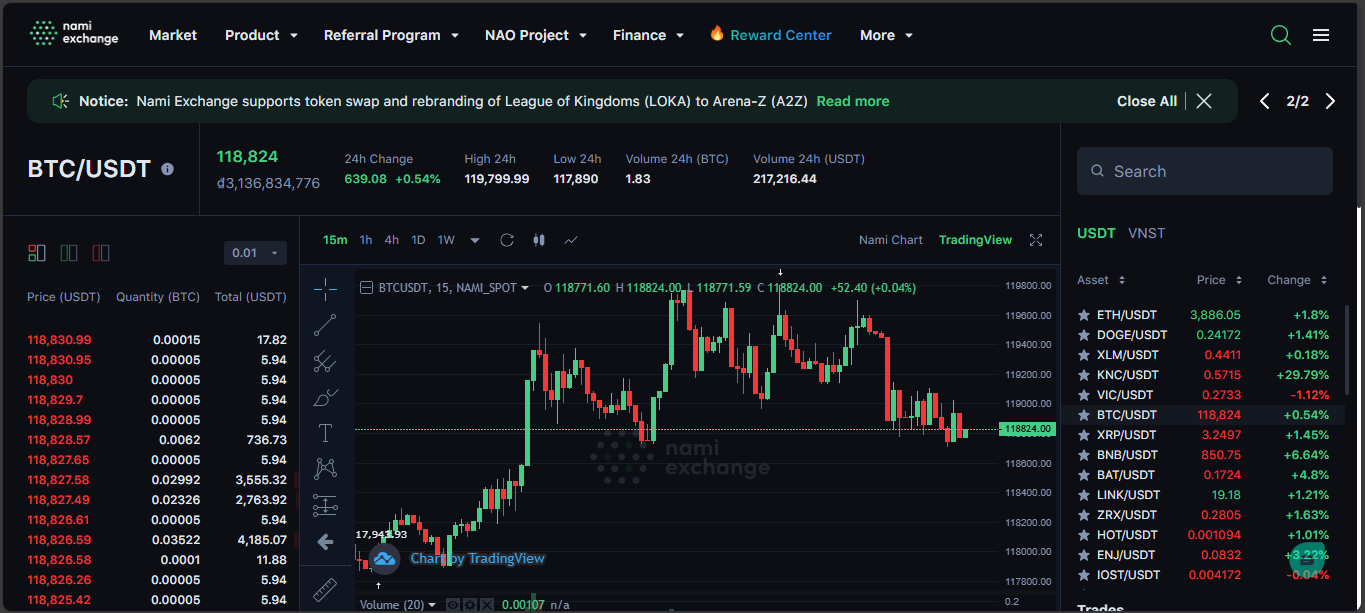Select the ruler measure tool

coord(325,590)
